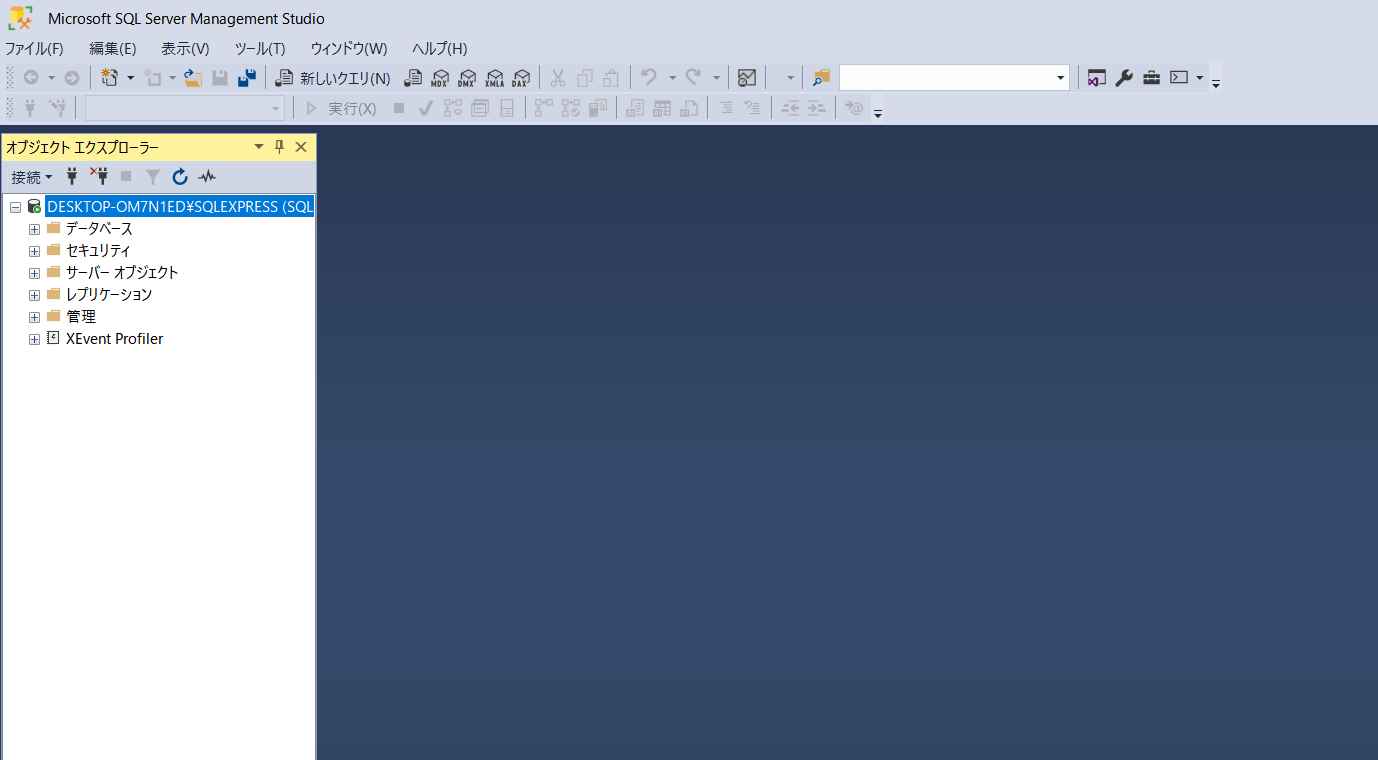Open the Object Explorer window position dropdown
Screen dimensions: 1378x760
259,147
